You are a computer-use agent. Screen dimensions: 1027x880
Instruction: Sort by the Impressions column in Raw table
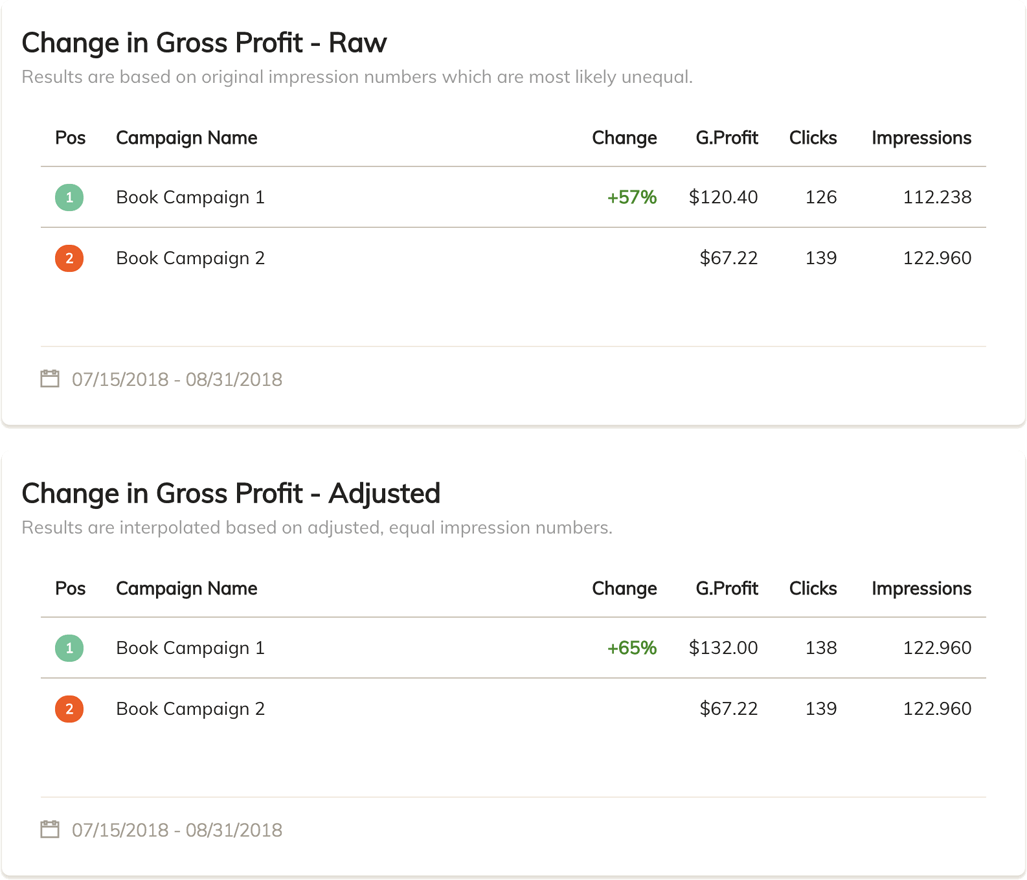(x=921, y=138)
